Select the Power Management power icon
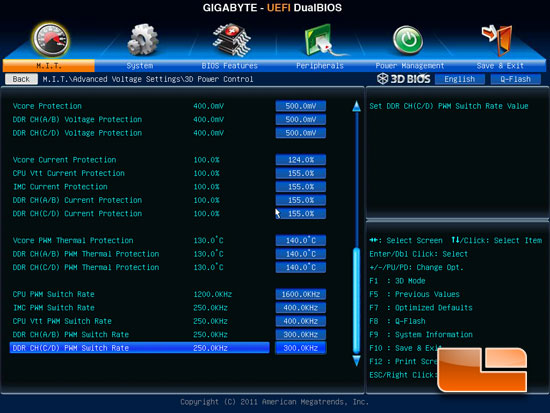Image resolution: width=550 pixels, height=413 pixels. coord(408,40)
